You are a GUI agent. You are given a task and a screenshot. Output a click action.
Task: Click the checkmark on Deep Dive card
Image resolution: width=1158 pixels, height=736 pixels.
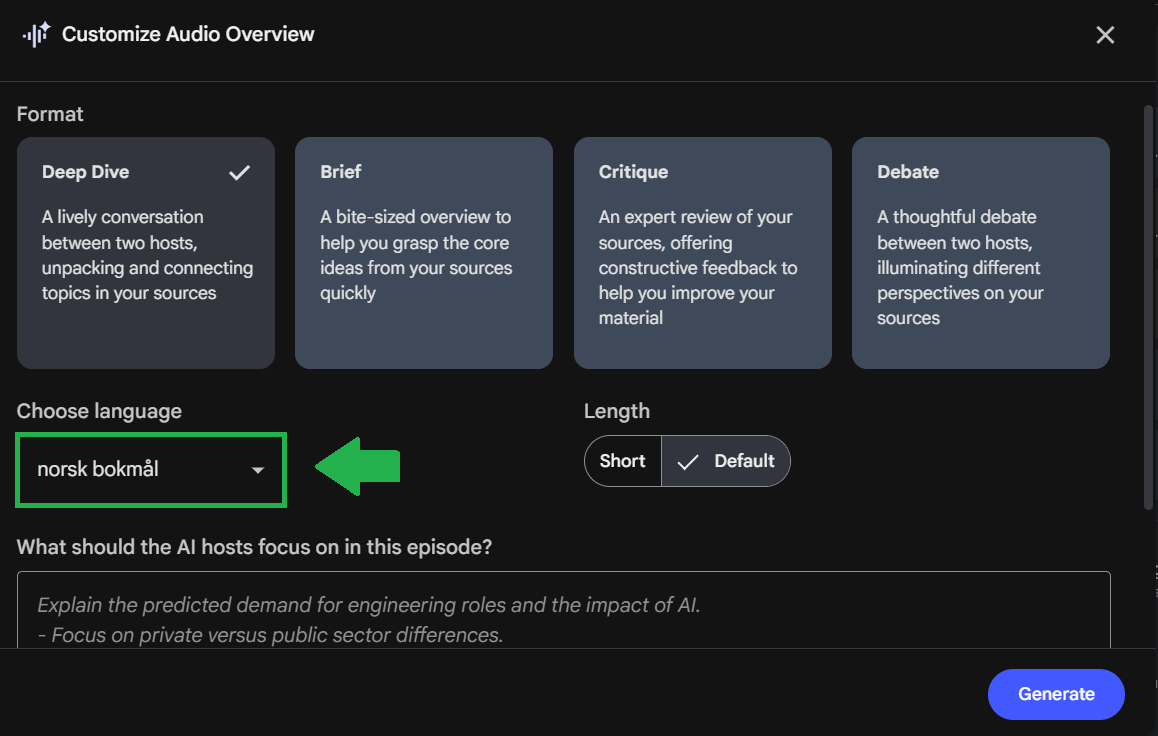pyautogui.click(x=239, y=173)
